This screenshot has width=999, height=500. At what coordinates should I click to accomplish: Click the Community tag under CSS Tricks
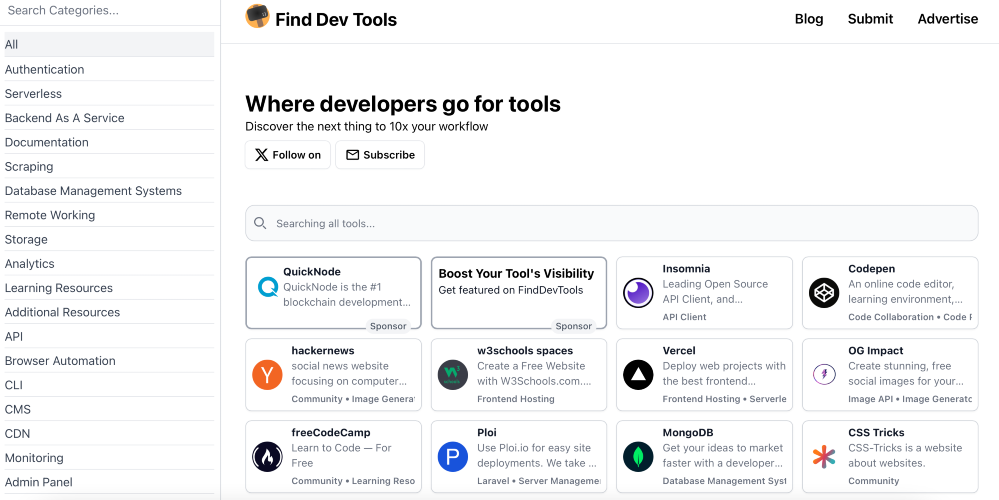(x=873, y=481)
